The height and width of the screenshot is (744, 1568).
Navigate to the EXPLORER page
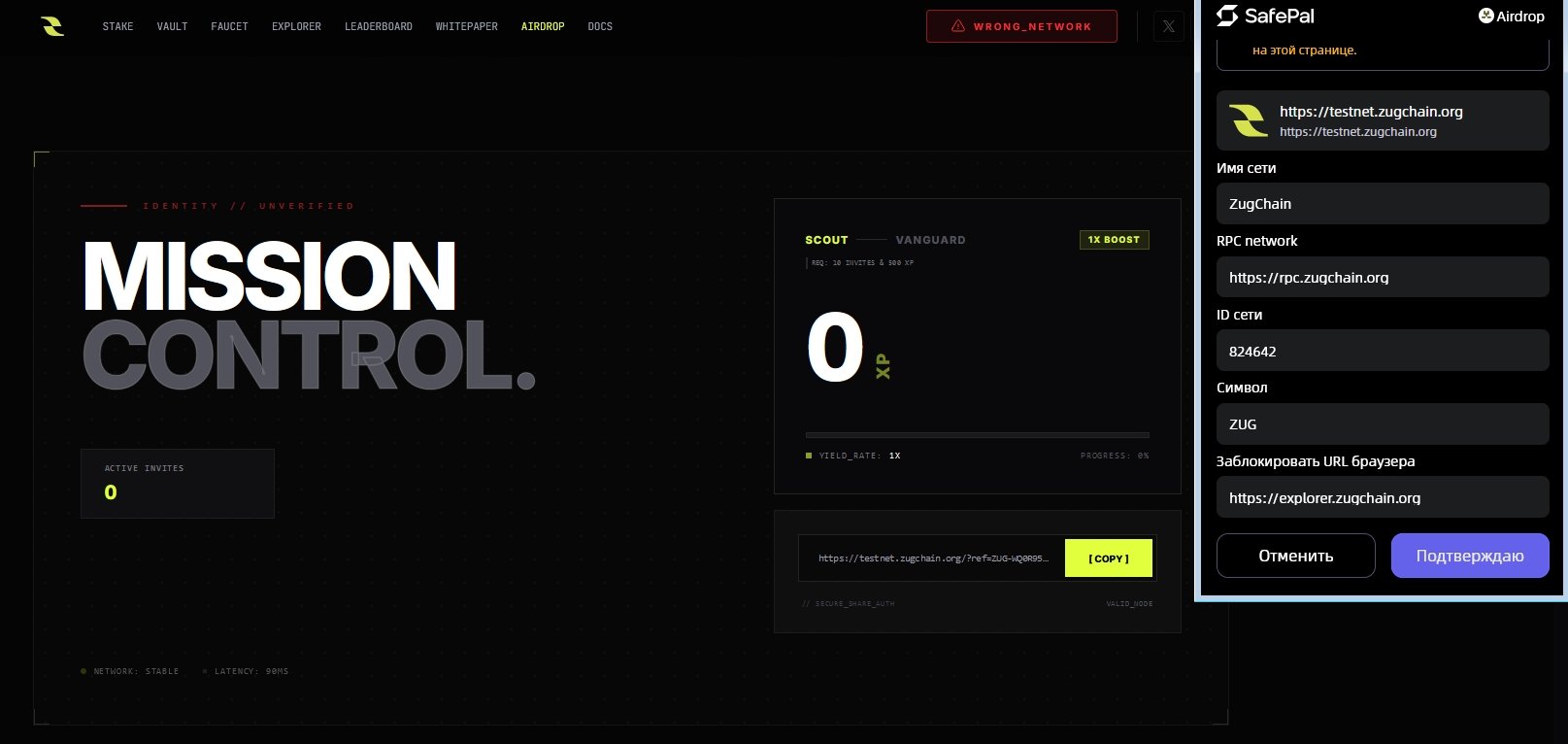point(296,26)
